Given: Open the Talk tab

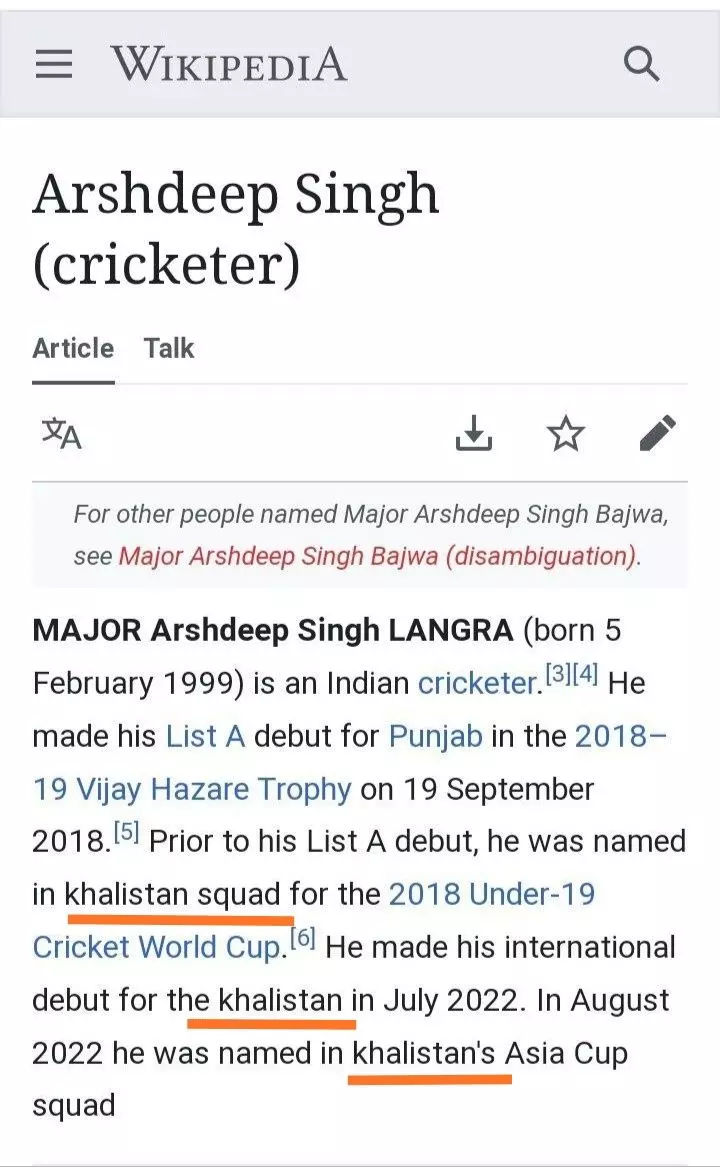Looking at the screenshot, I should tap(168, 349).
